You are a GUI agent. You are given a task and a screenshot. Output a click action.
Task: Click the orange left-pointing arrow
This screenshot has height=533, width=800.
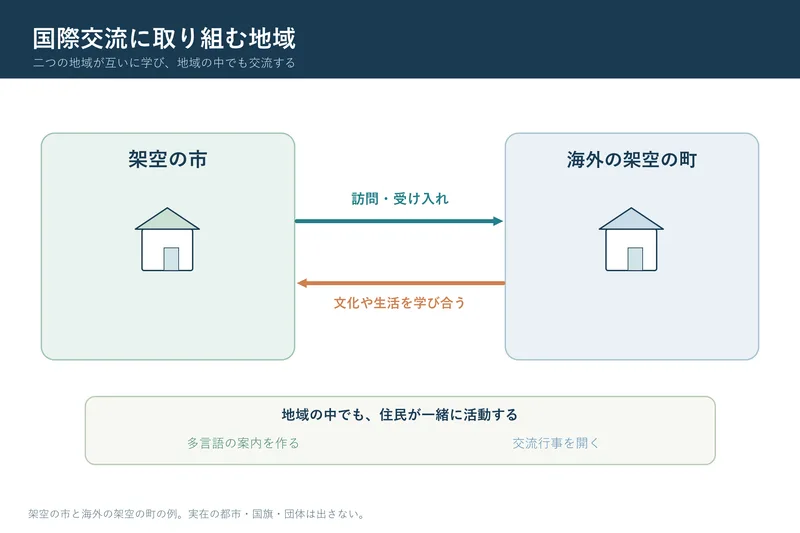point(401,283)
